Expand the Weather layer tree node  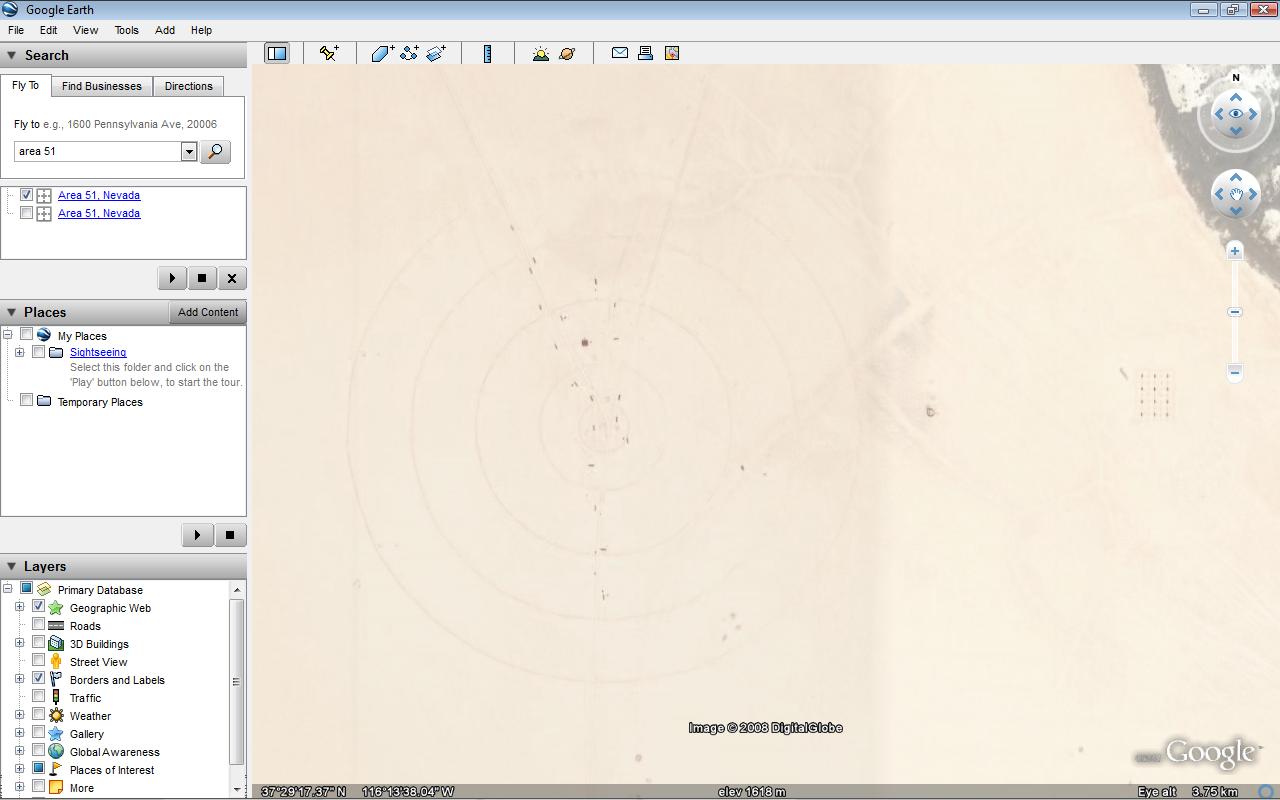[19, 716]
